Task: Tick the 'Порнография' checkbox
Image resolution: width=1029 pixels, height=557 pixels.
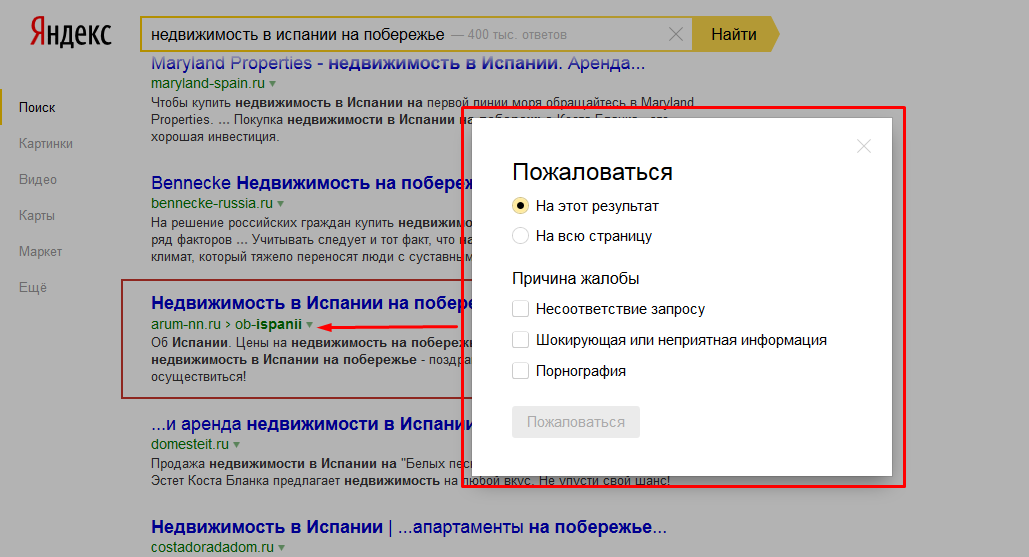Action: [520, 371]
